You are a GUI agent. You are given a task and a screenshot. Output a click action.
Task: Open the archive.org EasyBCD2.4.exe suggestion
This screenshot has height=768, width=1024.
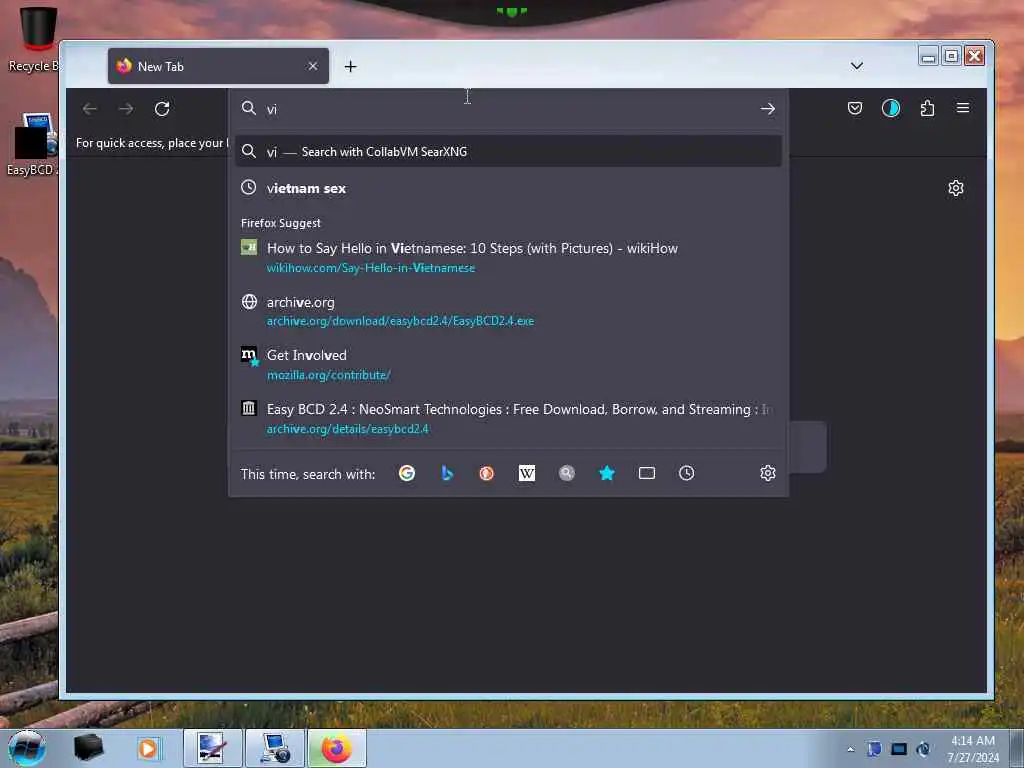click(508, 311)
